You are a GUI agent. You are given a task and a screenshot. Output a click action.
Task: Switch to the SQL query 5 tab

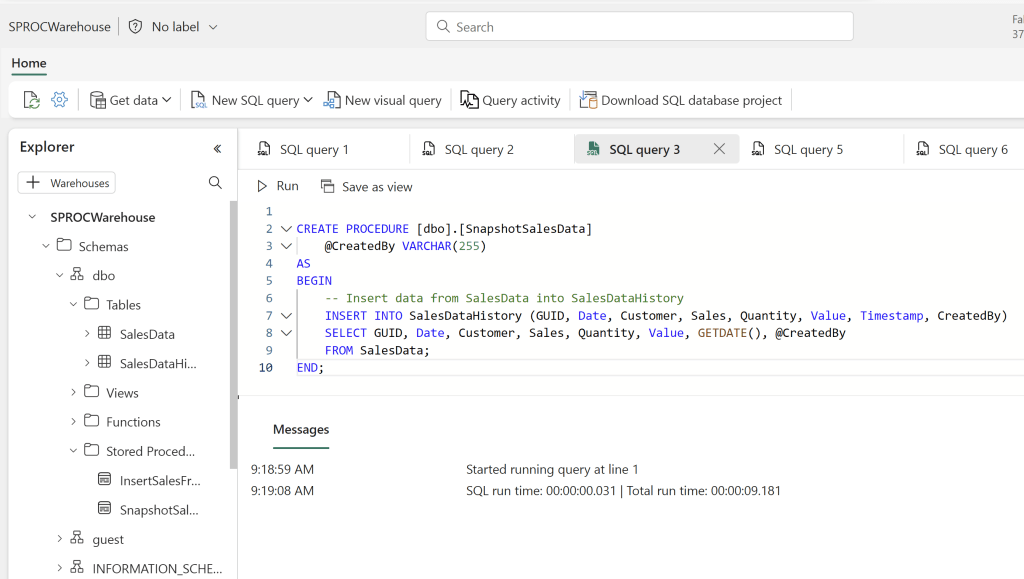807,150
